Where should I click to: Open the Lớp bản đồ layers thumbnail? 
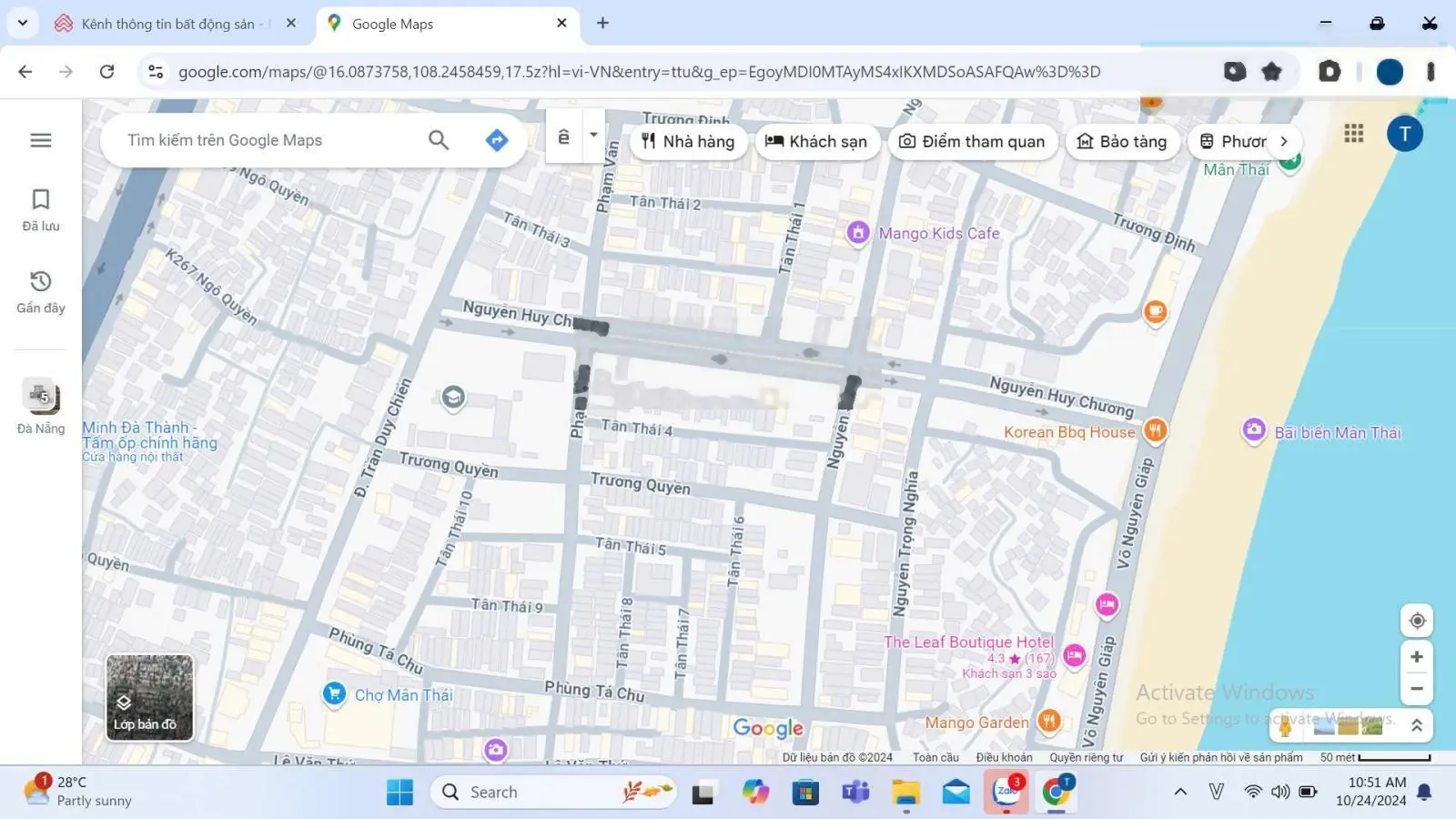tap(149, 697)
